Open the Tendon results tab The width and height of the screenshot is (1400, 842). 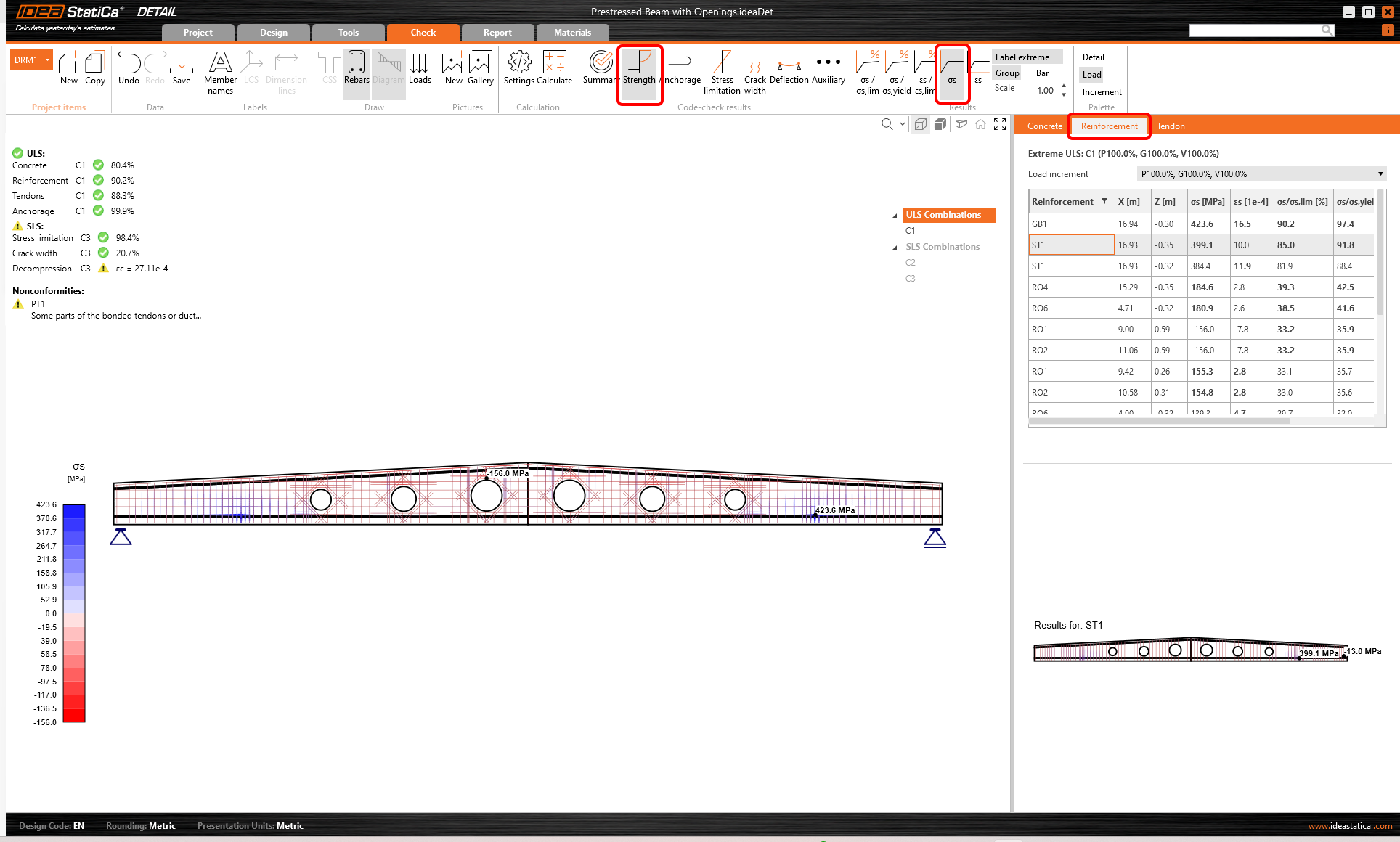1171,126
